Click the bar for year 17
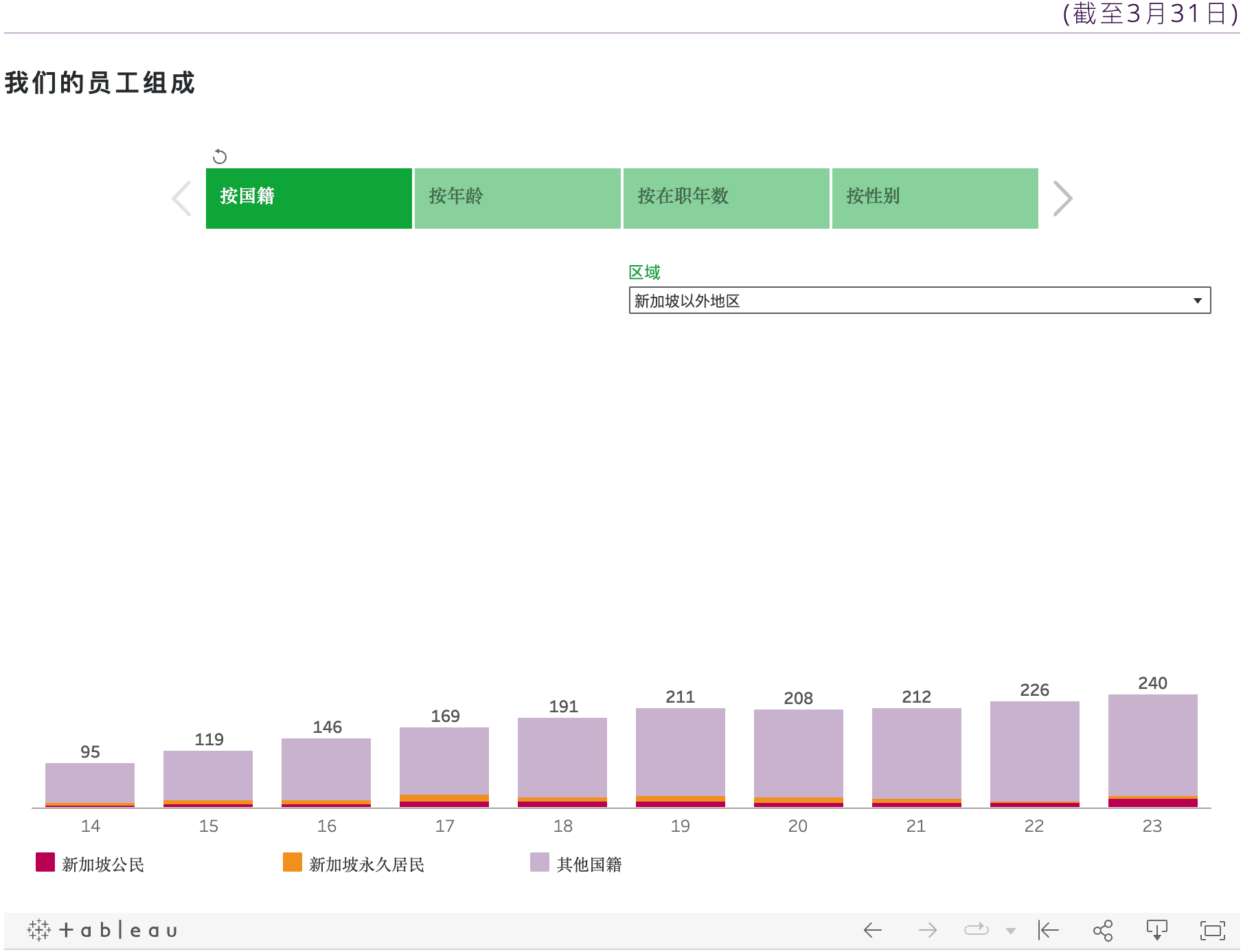 tap(444, 767)
